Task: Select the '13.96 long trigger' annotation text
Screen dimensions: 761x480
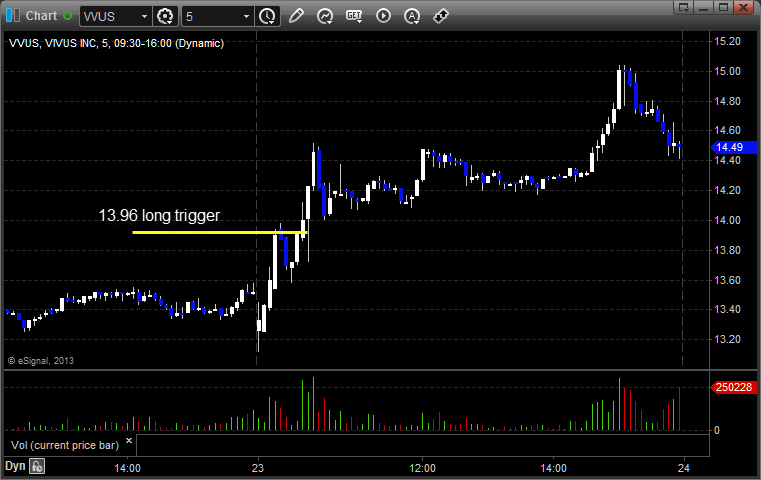Action: (159, 215)
